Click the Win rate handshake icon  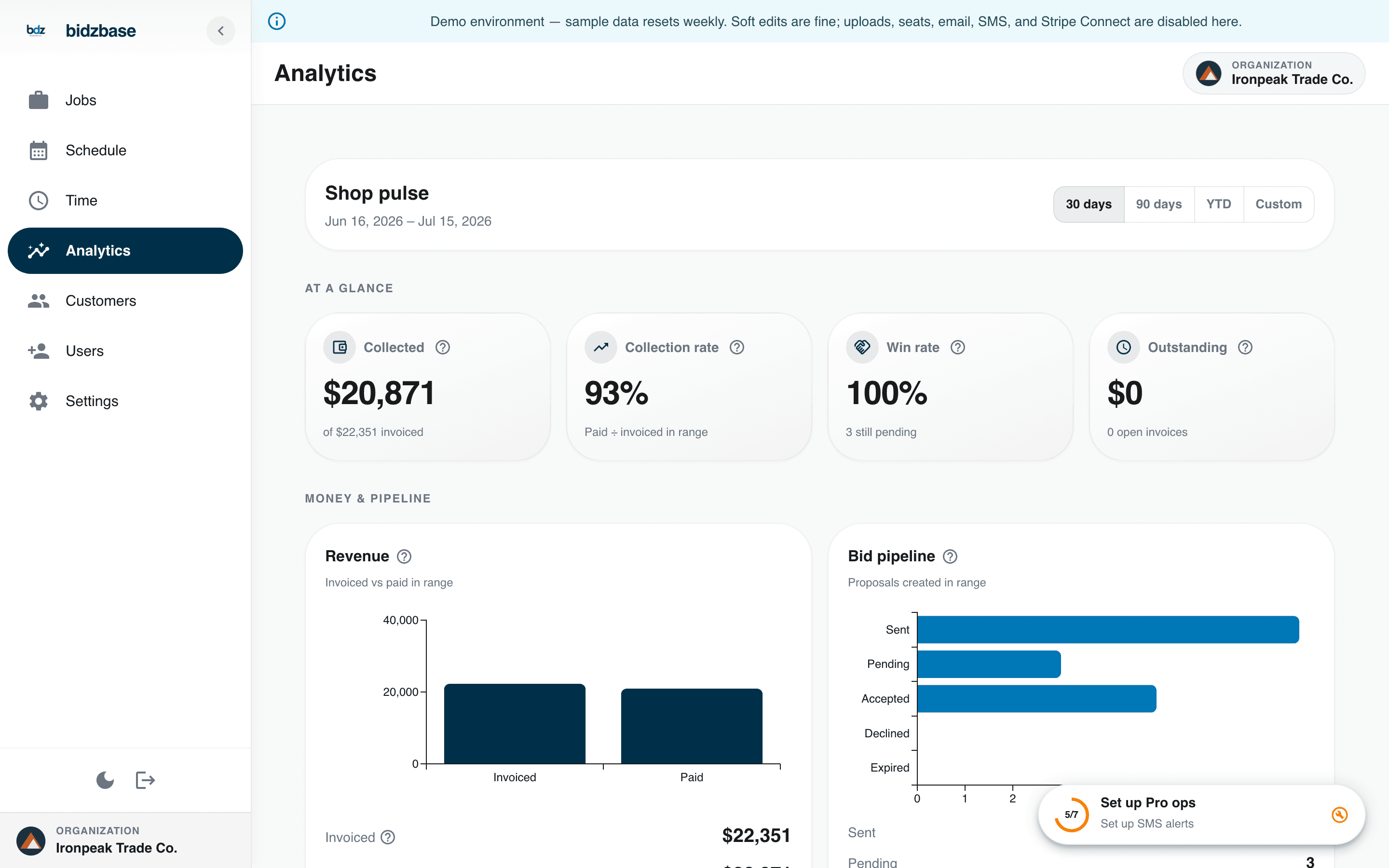[862, 347]
